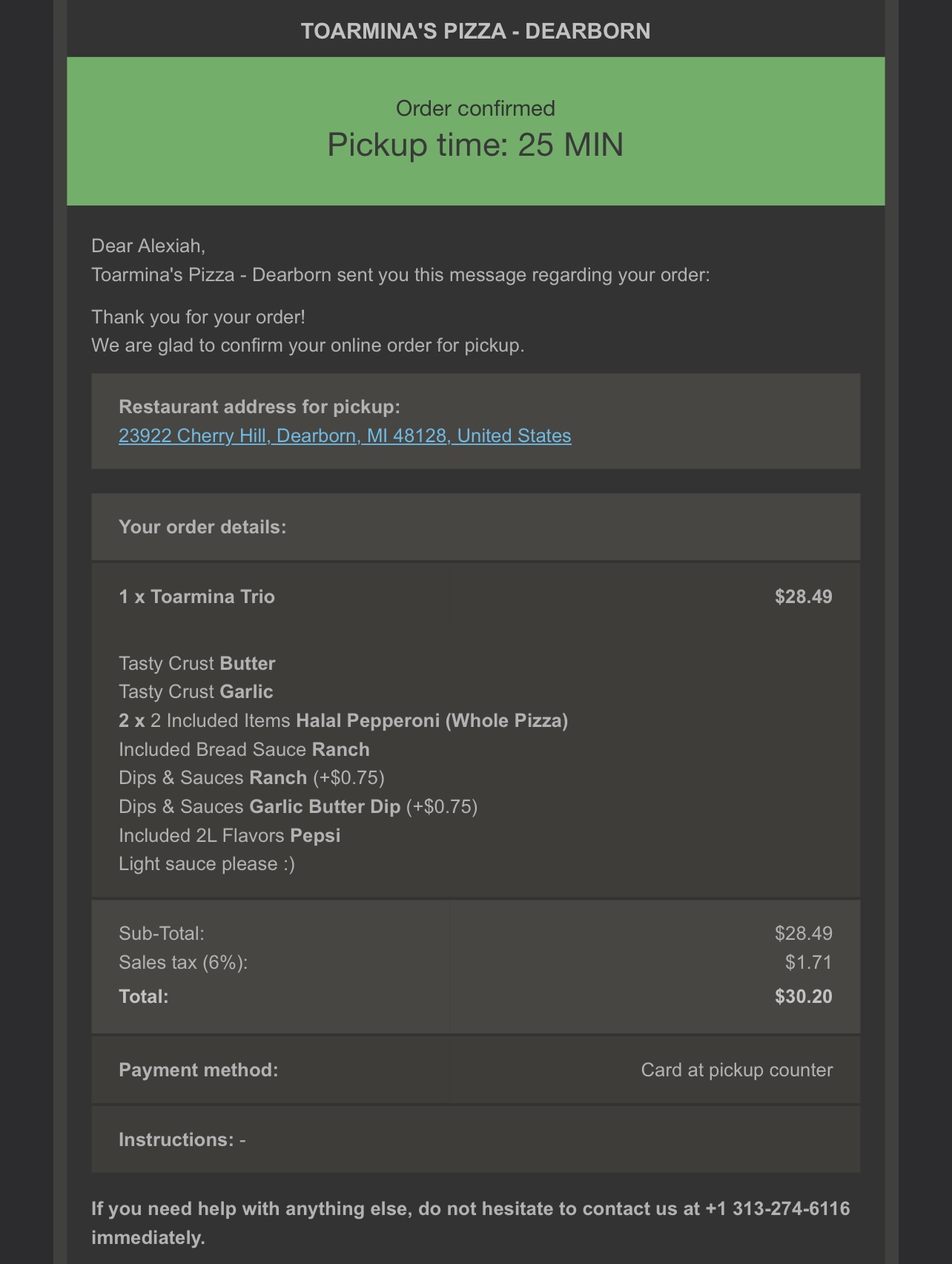952x1264 pixels.
Task: Click the Instructions label
Action: pyautogui.click(x=176, y=1140)
